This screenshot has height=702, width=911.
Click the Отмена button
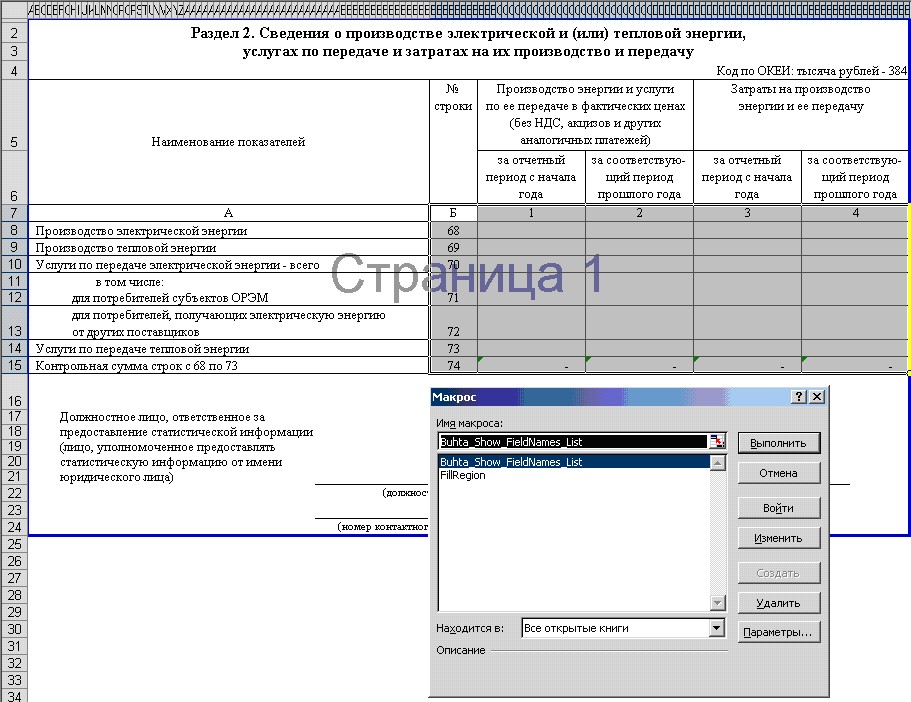coord(779,473)
